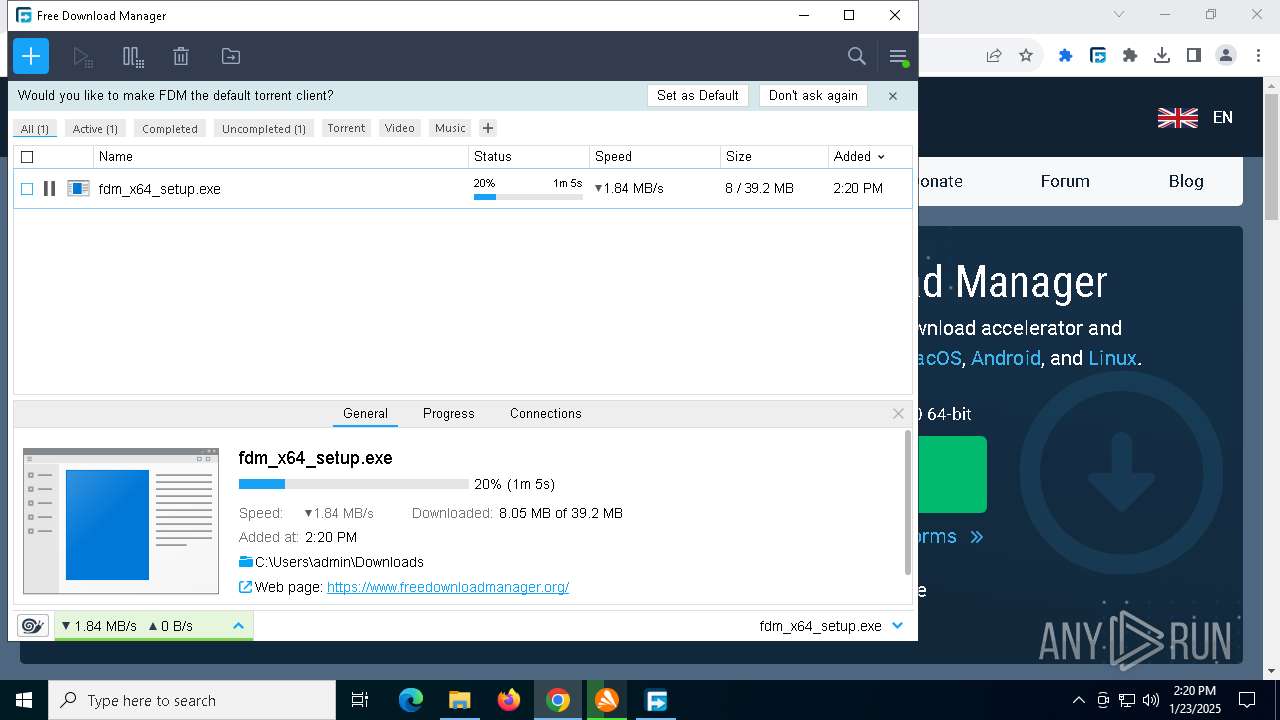
Task: Share this page from Chrome address bar
Action: click(x=994, y=56)
